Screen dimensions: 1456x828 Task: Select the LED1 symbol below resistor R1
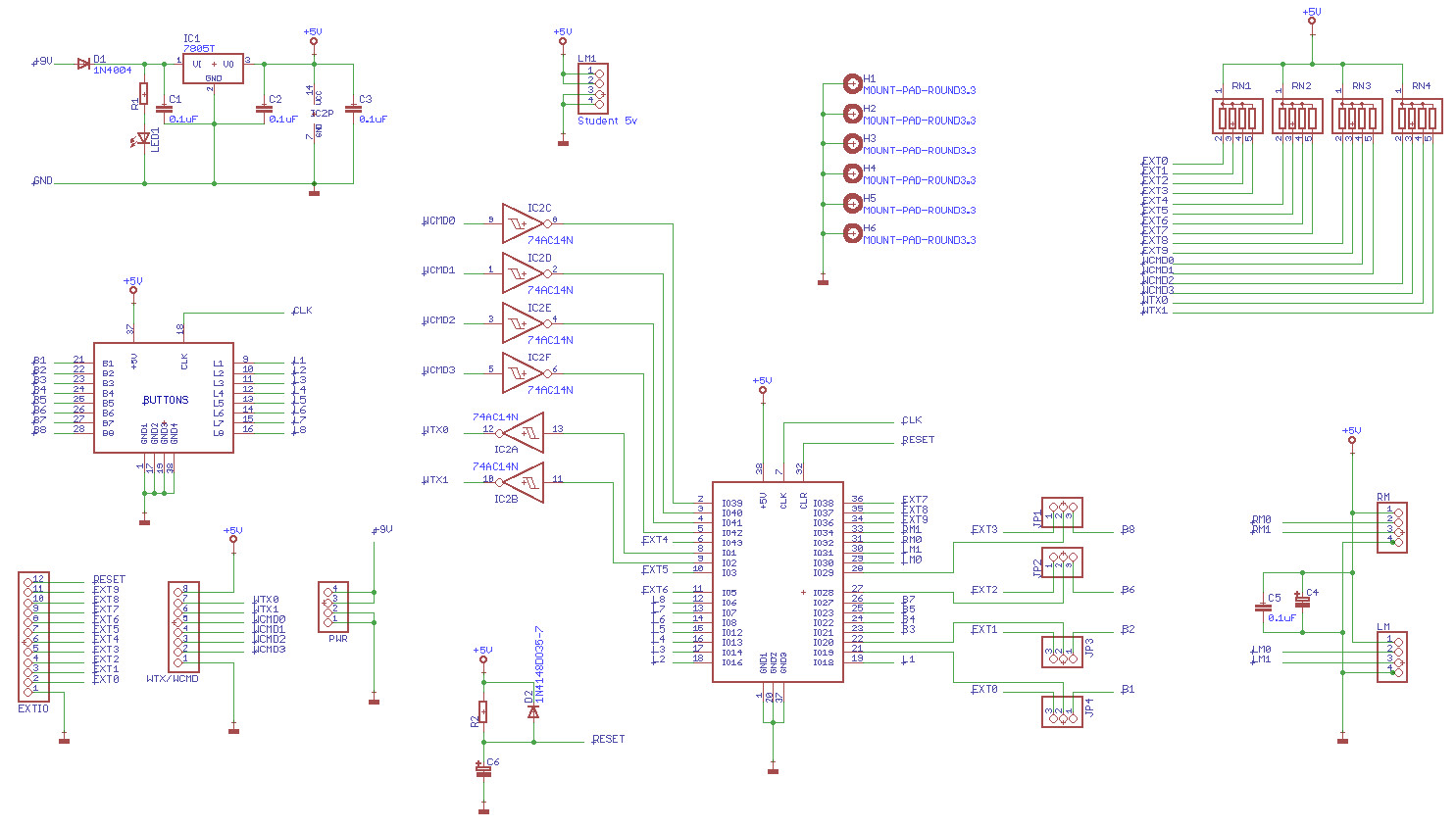tap(144, 139)
